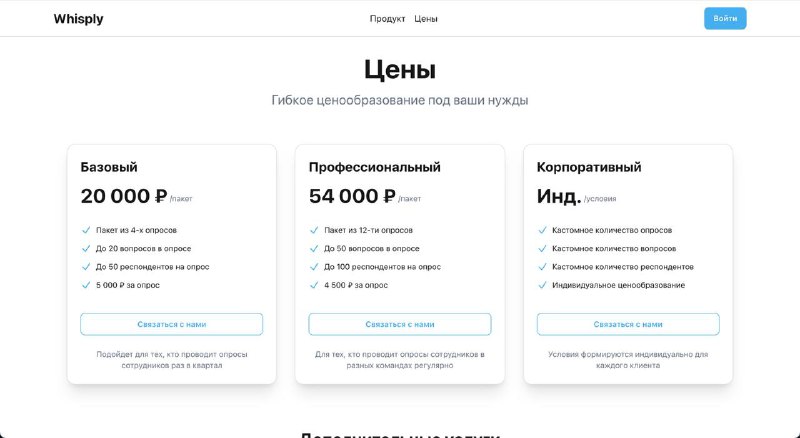Click the Войти button
The height and width of the screenshot is (438, 800).
pyautogui.click(x=725, y=18)
